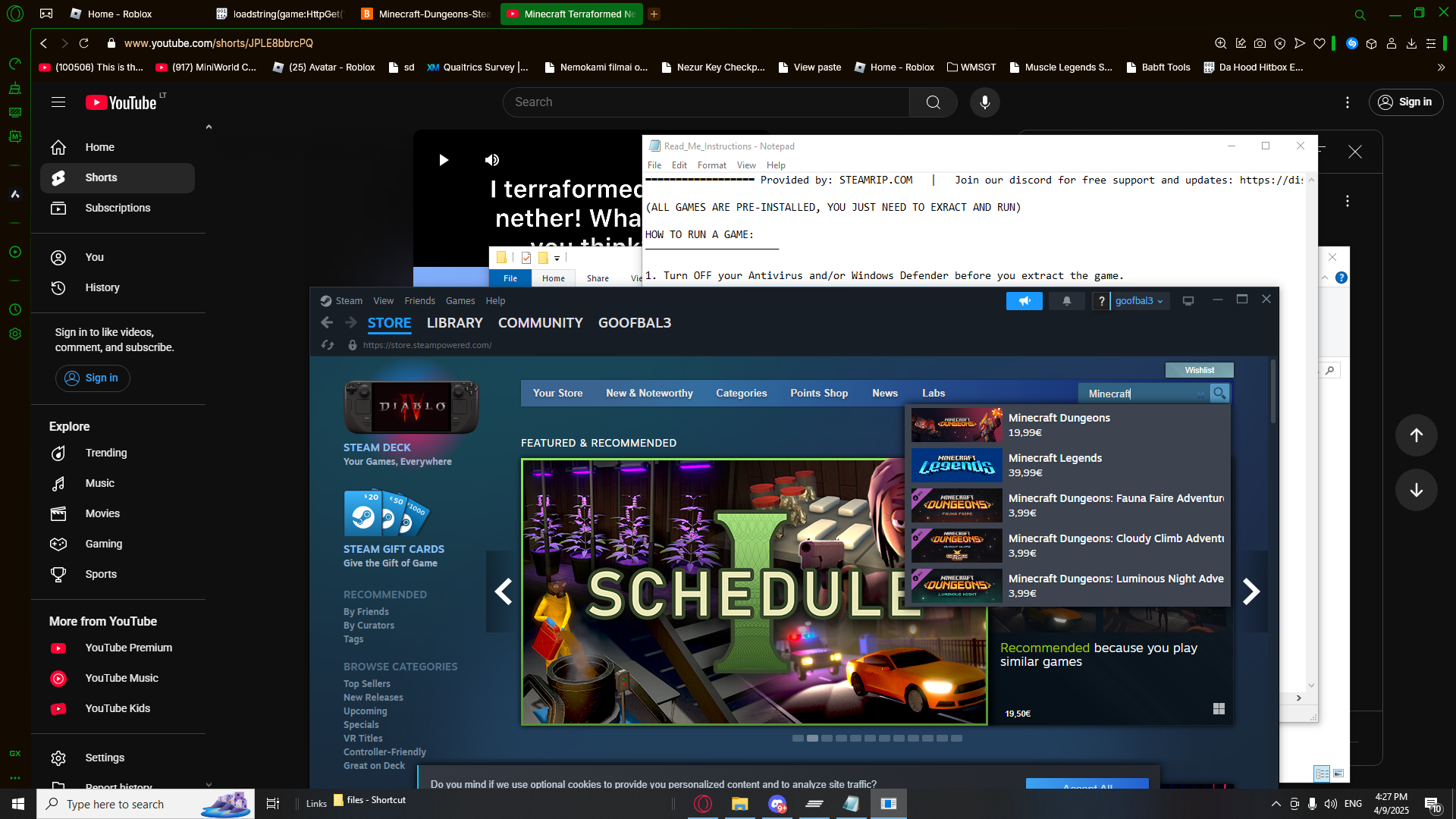
Task: Open Babft Tools bookmark
Action: [1158, 67]
